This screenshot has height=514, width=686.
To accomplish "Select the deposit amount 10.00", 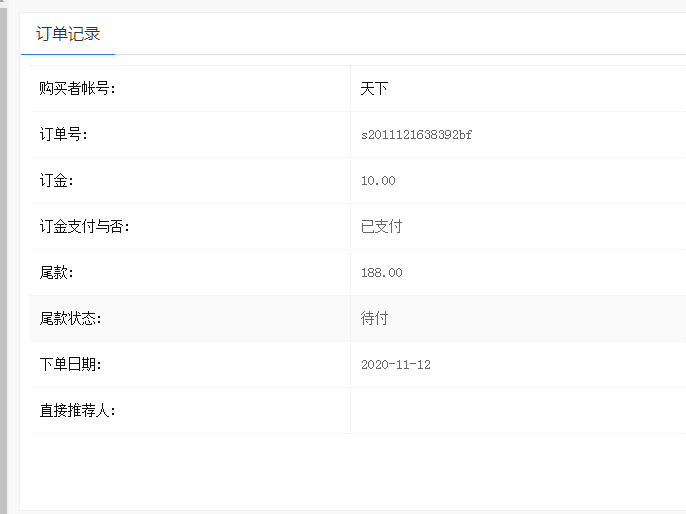I will 378,181.
